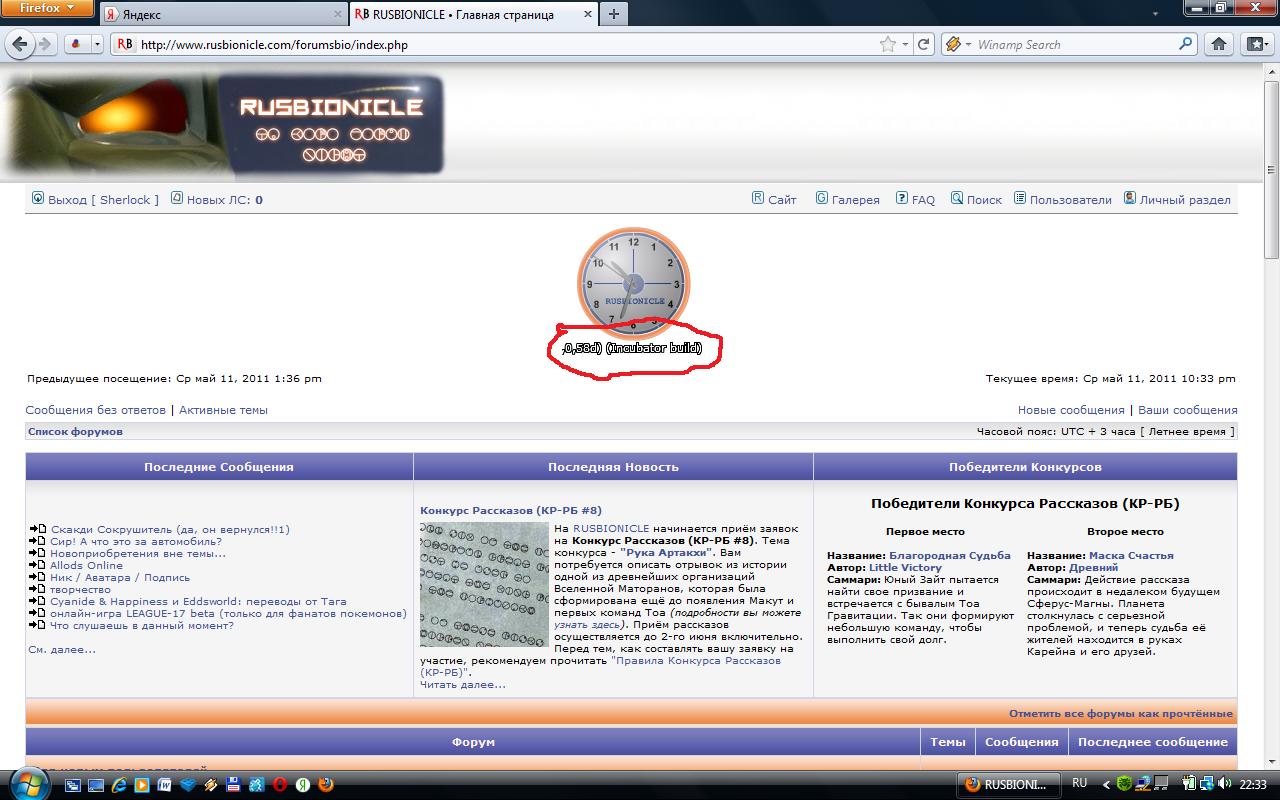Open Активные темы link
Image resolution: width=1280 pixels, height=800 pixels.
(x=223, y=410)
